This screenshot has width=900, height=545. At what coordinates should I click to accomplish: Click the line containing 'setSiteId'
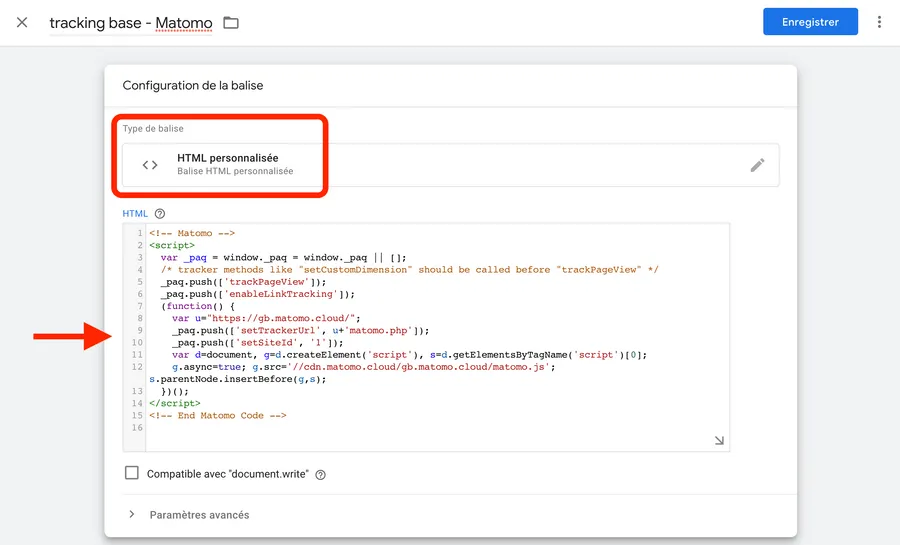[x=257, y=342]
